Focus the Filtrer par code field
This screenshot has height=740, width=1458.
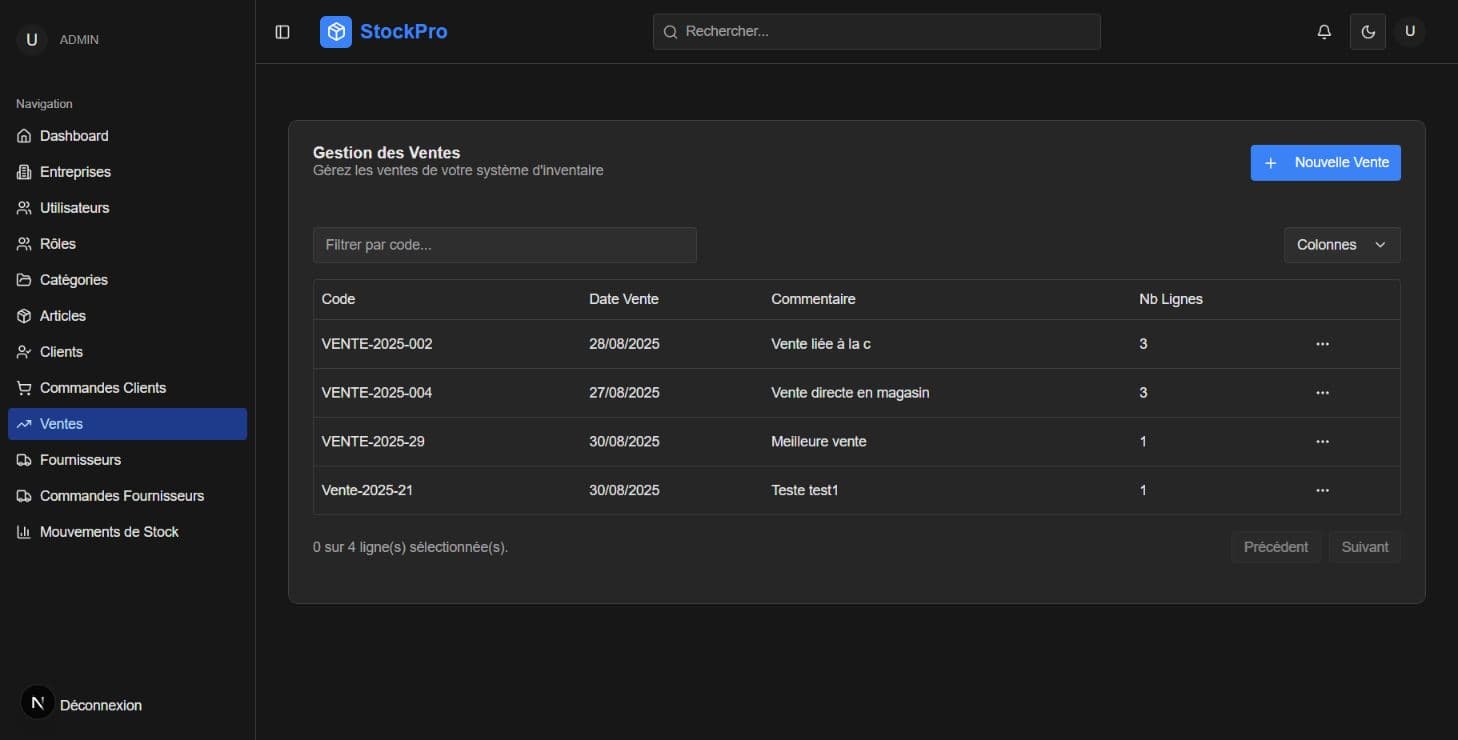click(x=505, y=245)
